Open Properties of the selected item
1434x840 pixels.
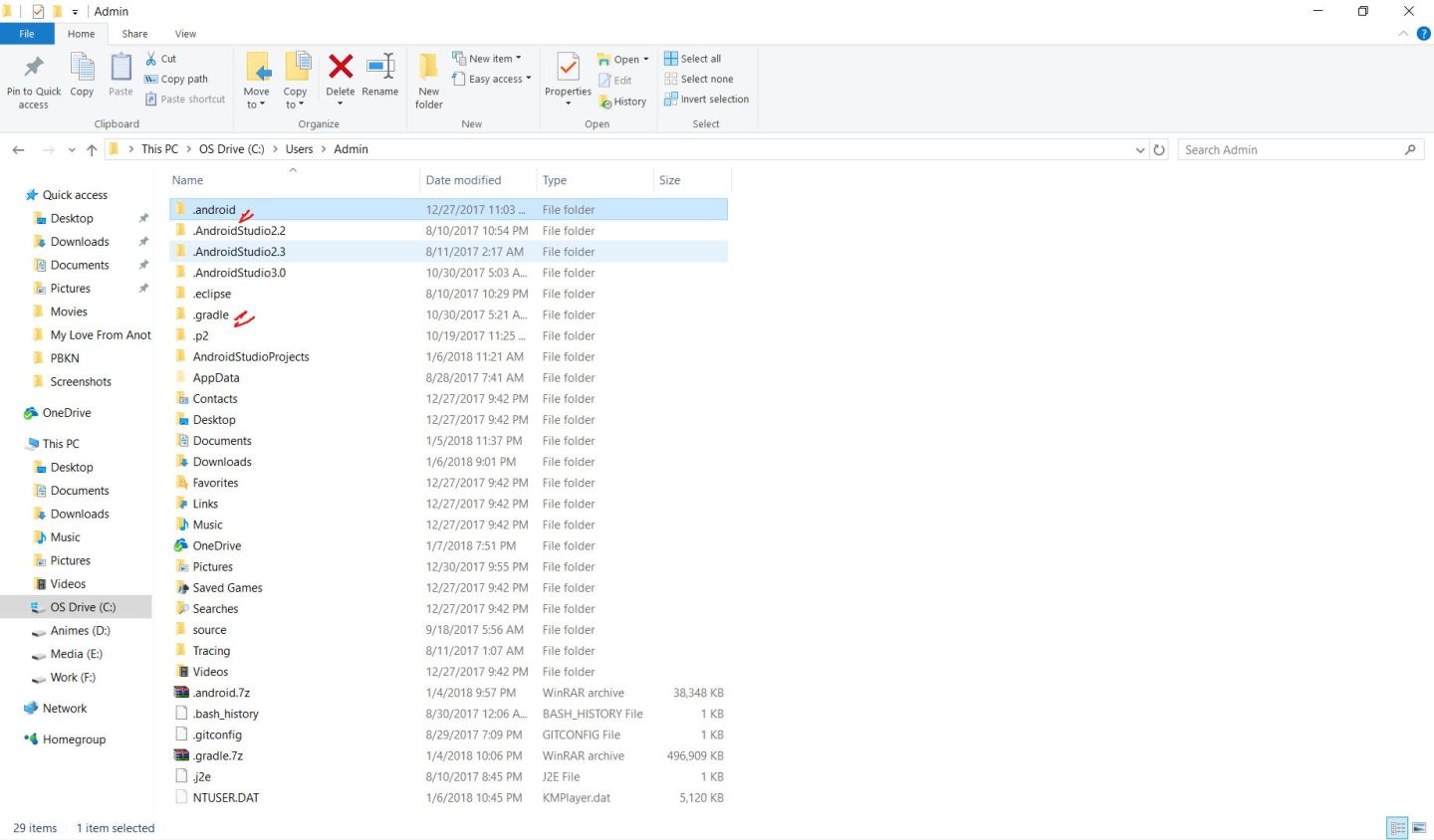pyautogui.click(x=568, y=80)
